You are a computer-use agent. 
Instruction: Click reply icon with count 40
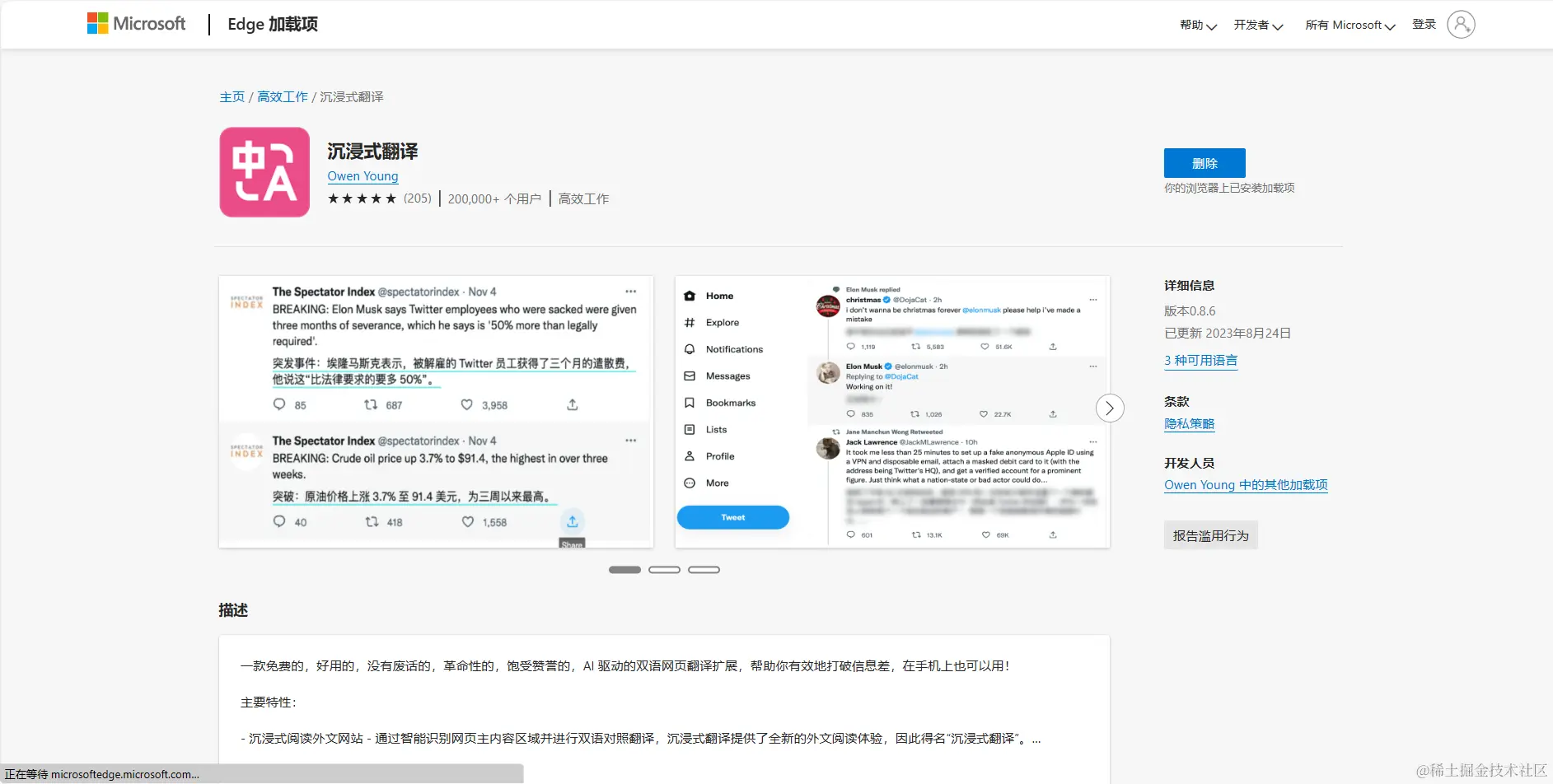coord(279,521)
